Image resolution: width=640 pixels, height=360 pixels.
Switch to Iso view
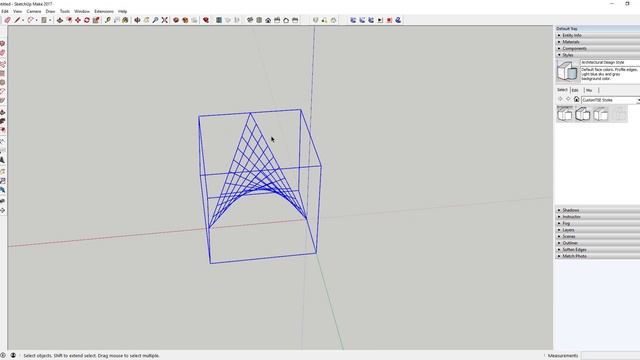[x=250, y=20]
